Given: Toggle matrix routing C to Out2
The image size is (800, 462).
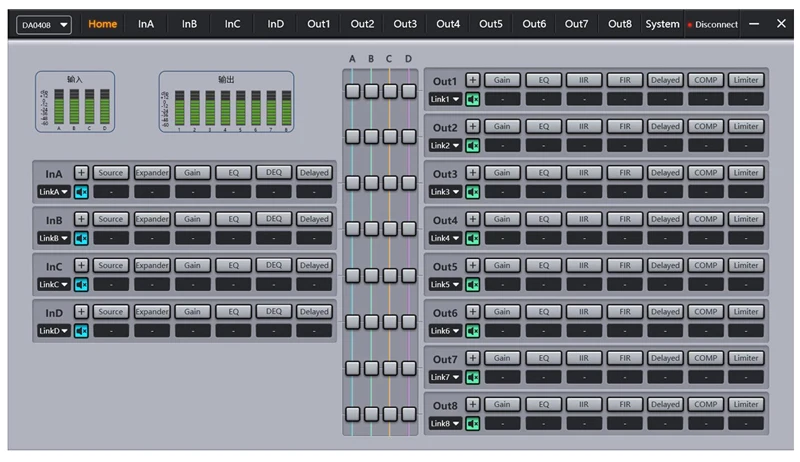Looking at the screenshot, I should [x=390, y=136].
